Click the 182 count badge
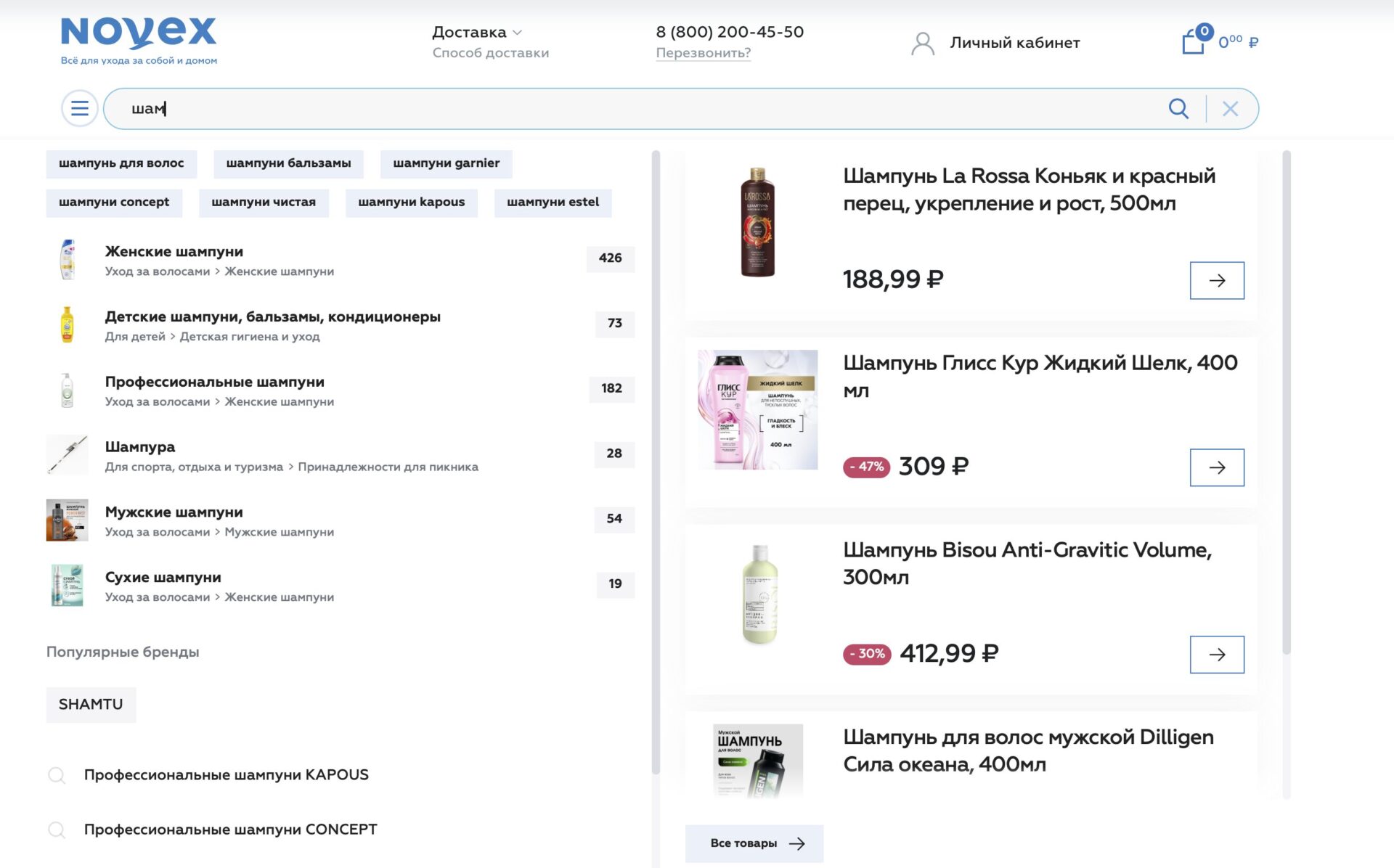 pyautogui.click(x=611, y=389)
